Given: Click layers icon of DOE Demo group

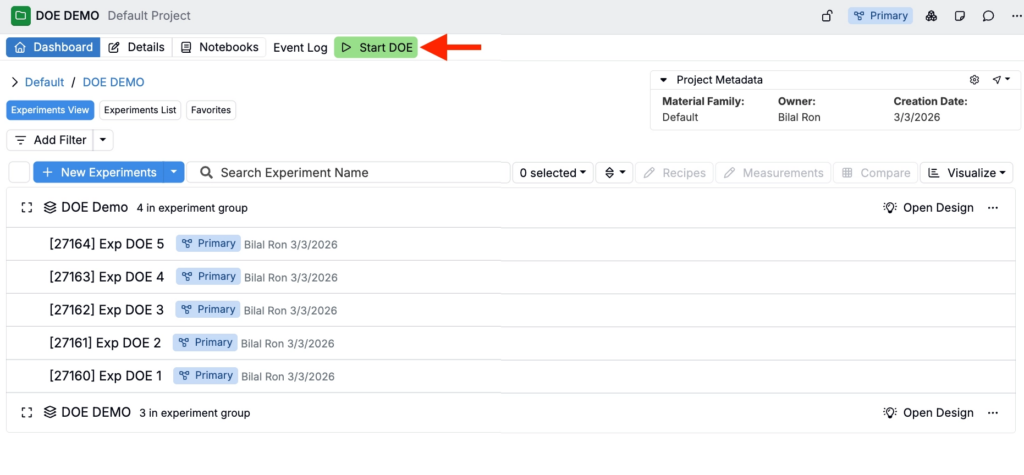Looking at the screenshot, I should [x=50, y=208].
